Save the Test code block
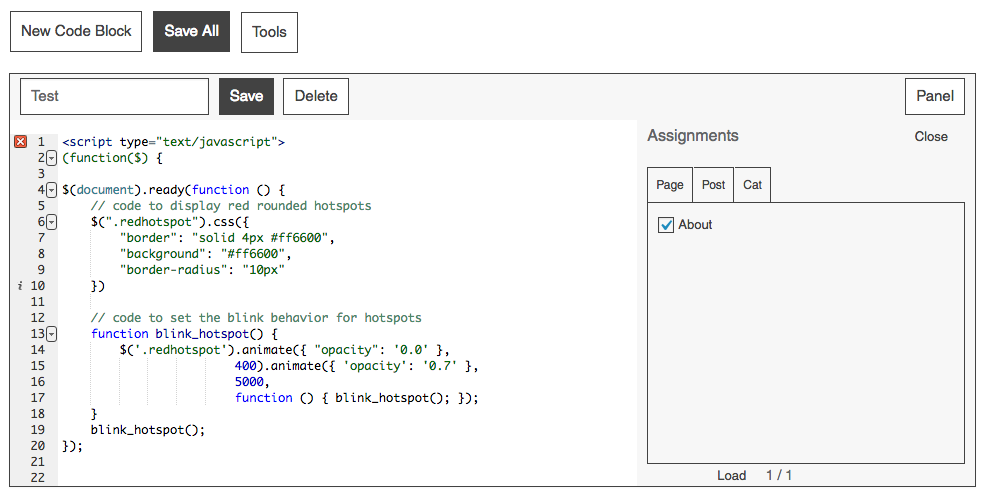The image size is (987, 498). pyautogui.click(x=246, y=96)
